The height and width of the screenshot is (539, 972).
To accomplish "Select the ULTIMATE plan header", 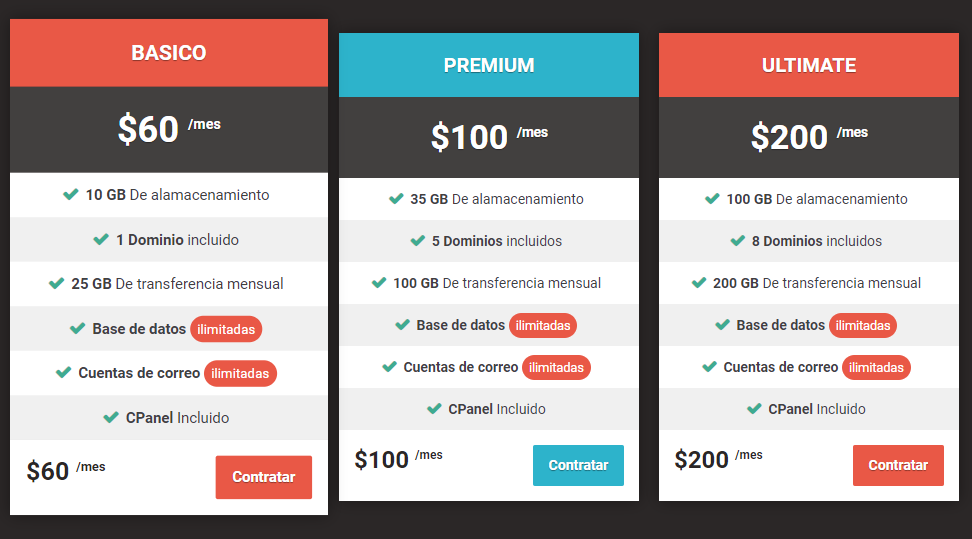I will tap(808, 65).
